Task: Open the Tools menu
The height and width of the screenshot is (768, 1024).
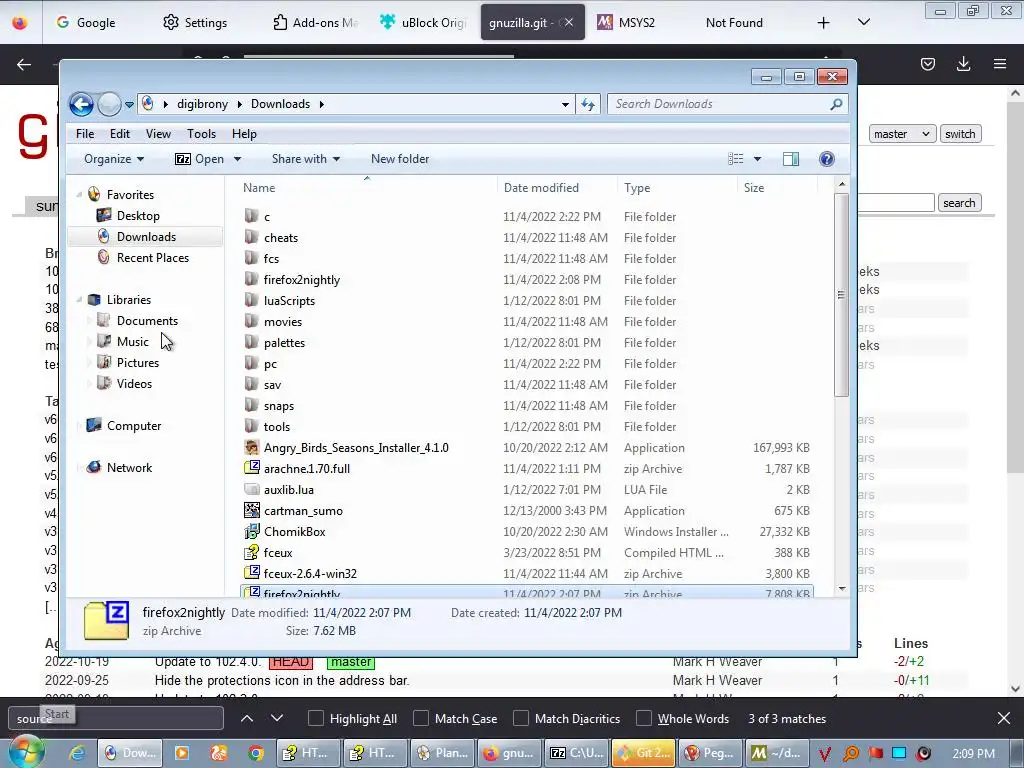Action: pos(201,134)
